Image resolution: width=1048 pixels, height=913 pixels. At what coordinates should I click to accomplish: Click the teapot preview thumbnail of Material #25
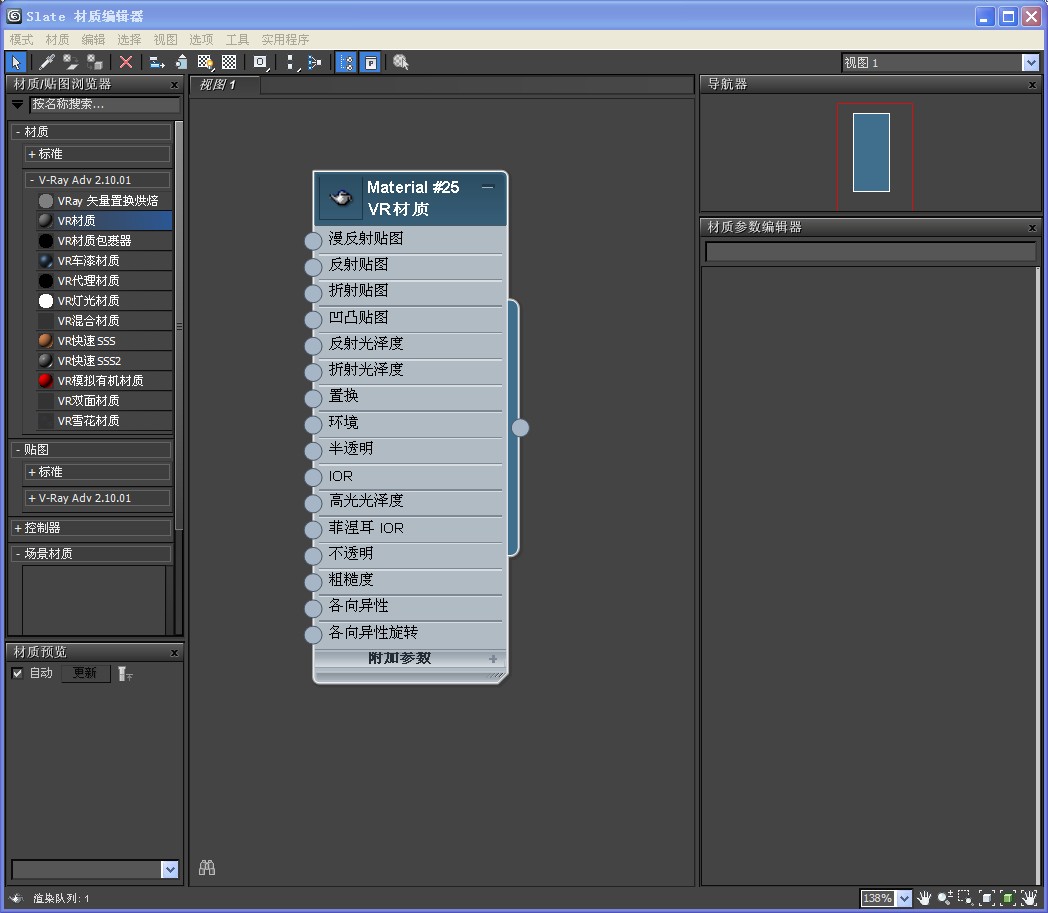(341, 198)
